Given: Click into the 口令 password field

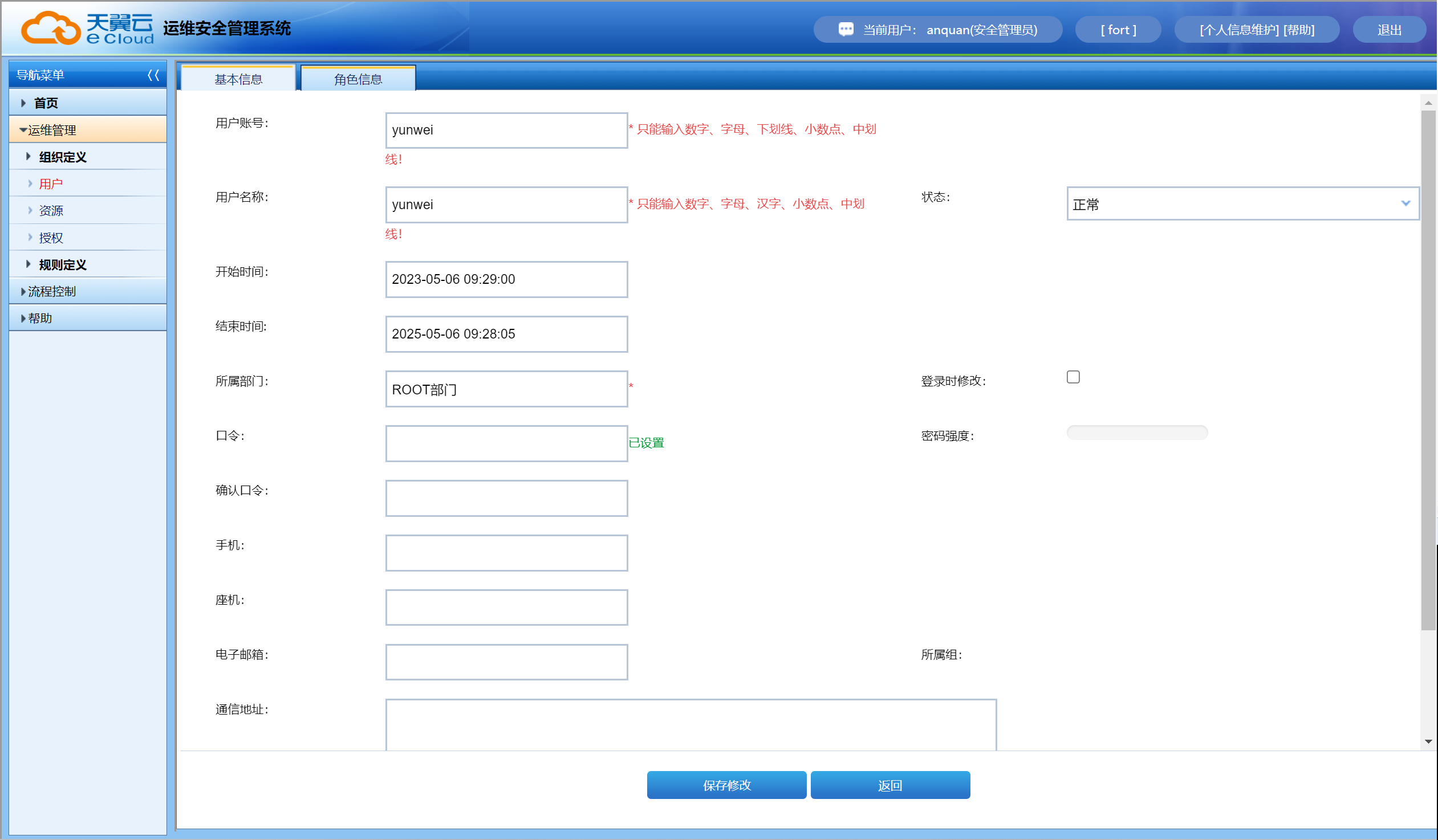Looking at the screenshot, I should (x=506, y=443).
